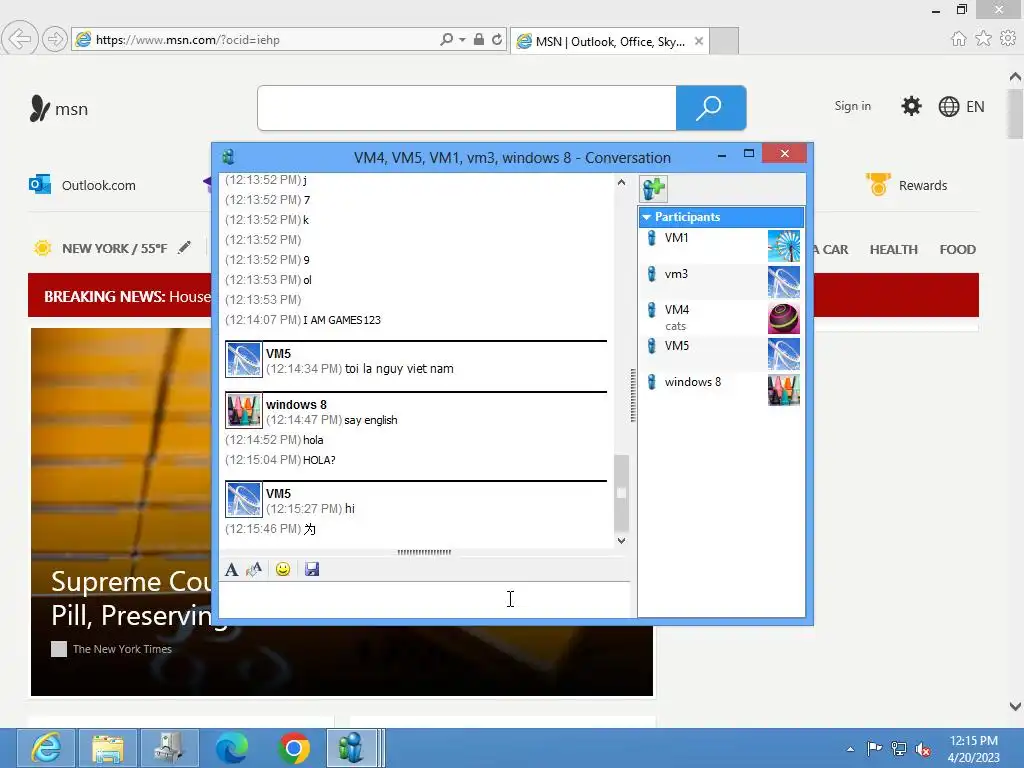This screenshot has height=768, width=1024.
Task: Click the MSN search magnifier button
Action: pyautogui.click(x=711, y=108)
